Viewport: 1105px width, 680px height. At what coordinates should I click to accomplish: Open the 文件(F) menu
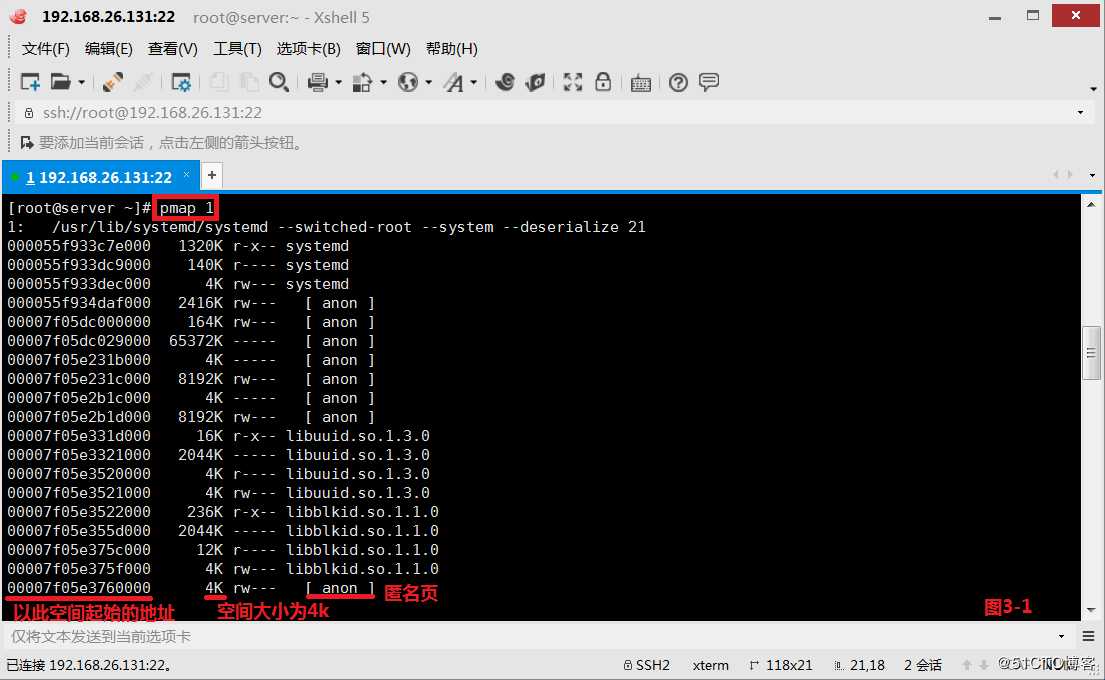pyautogui.click(x=46, y=49)
